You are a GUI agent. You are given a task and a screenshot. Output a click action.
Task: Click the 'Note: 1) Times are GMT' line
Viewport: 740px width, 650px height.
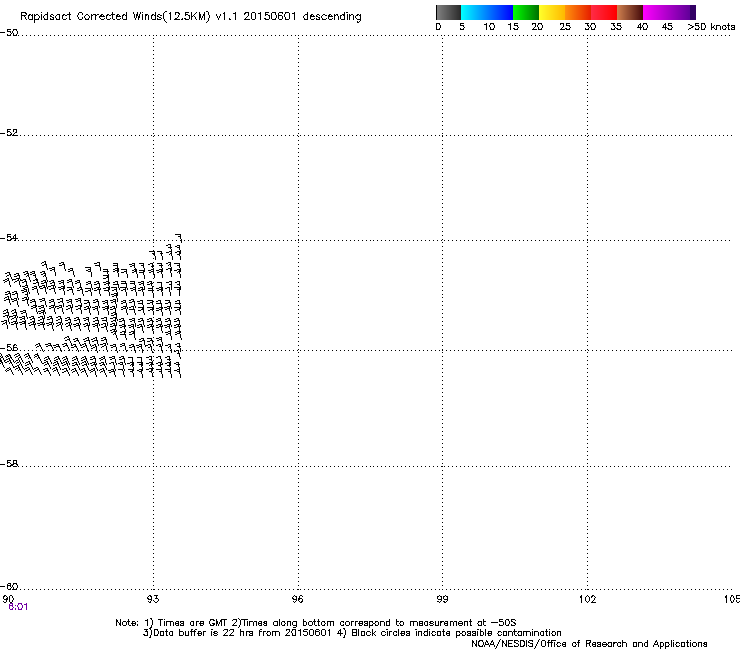point(315,623)
